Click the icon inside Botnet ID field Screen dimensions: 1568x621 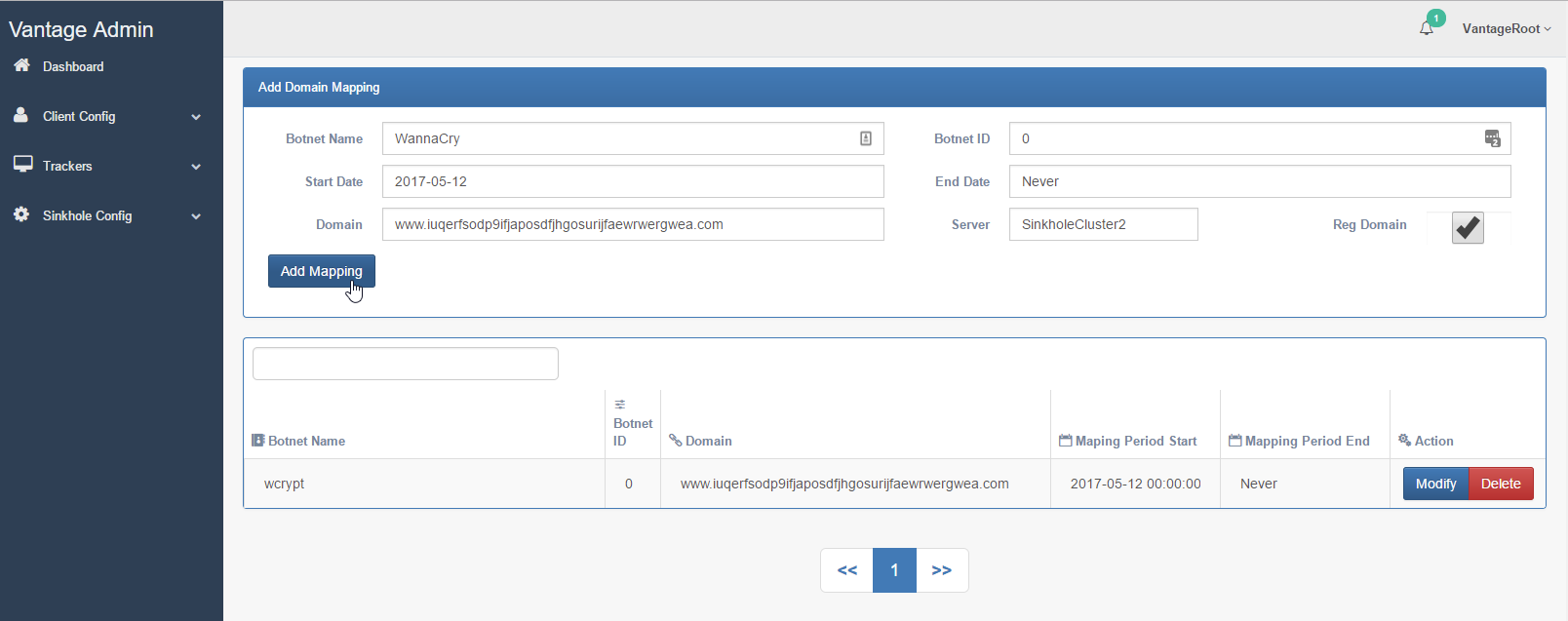(1492, 138)
